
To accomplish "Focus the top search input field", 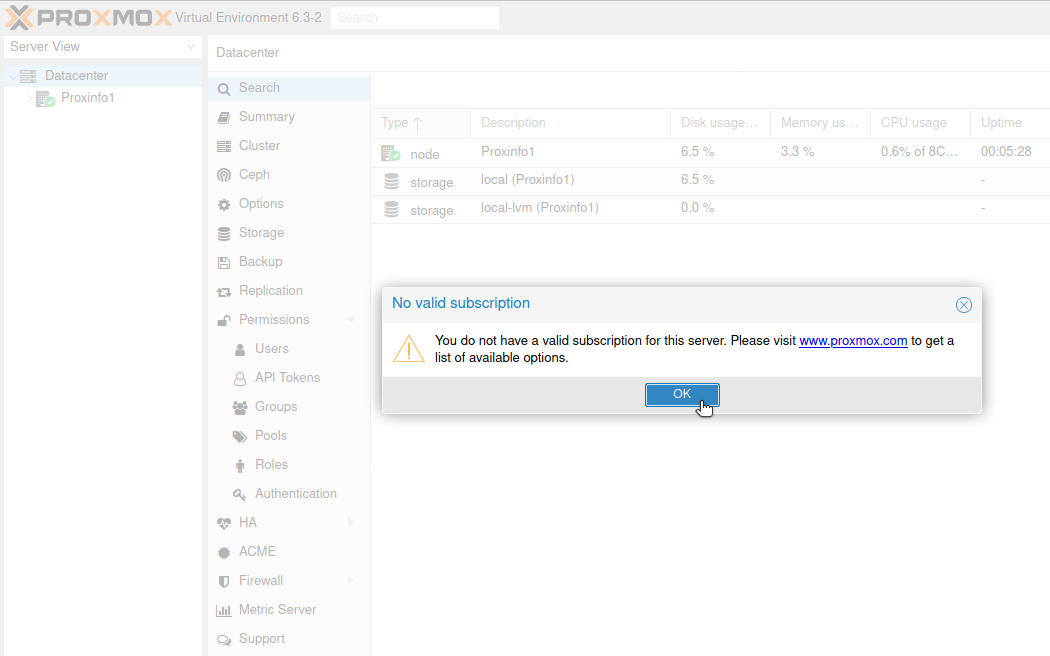I will click(415, 18).
